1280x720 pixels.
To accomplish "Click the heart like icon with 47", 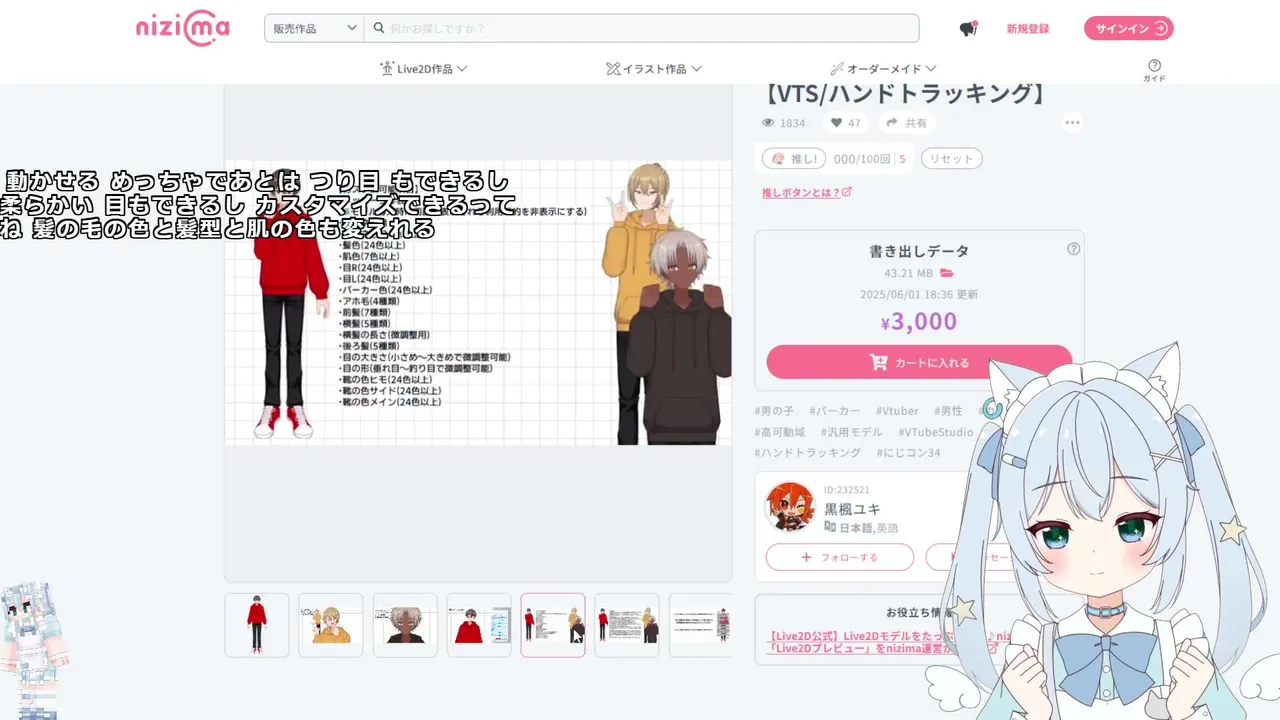I will (x=845, y=123).
